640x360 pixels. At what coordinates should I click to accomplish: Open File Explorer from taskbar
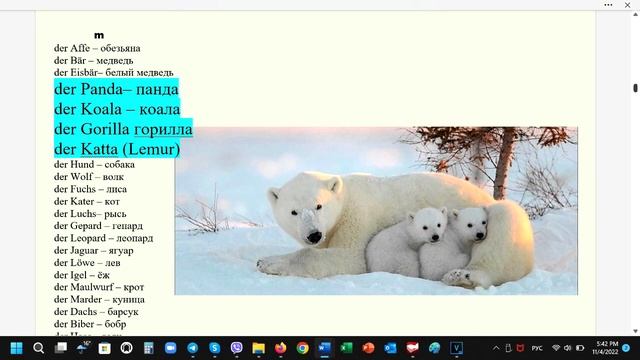click(258, 348)
